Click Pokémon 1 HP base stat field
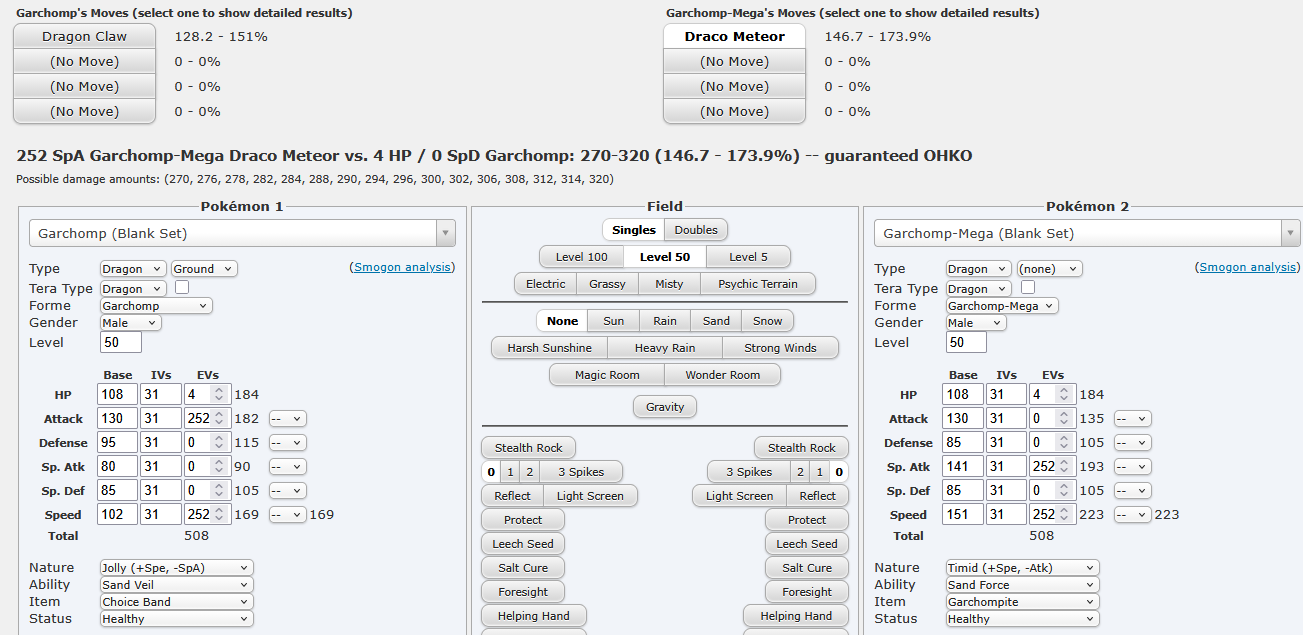The width and height of the screenshot is (1303, 635). coord(117,395)
